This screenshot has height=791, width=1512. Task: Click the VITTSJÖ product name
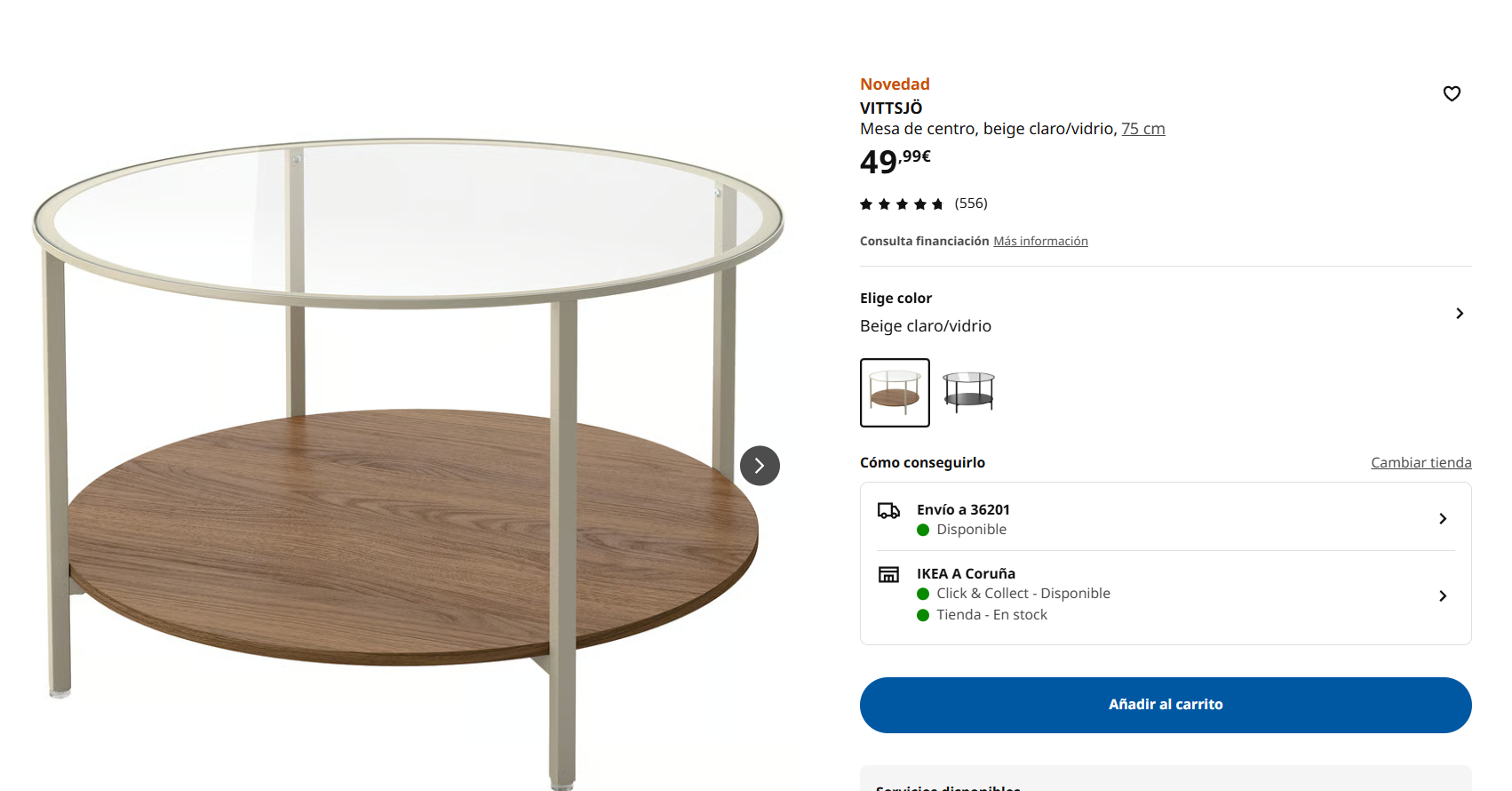coord(891,108)
